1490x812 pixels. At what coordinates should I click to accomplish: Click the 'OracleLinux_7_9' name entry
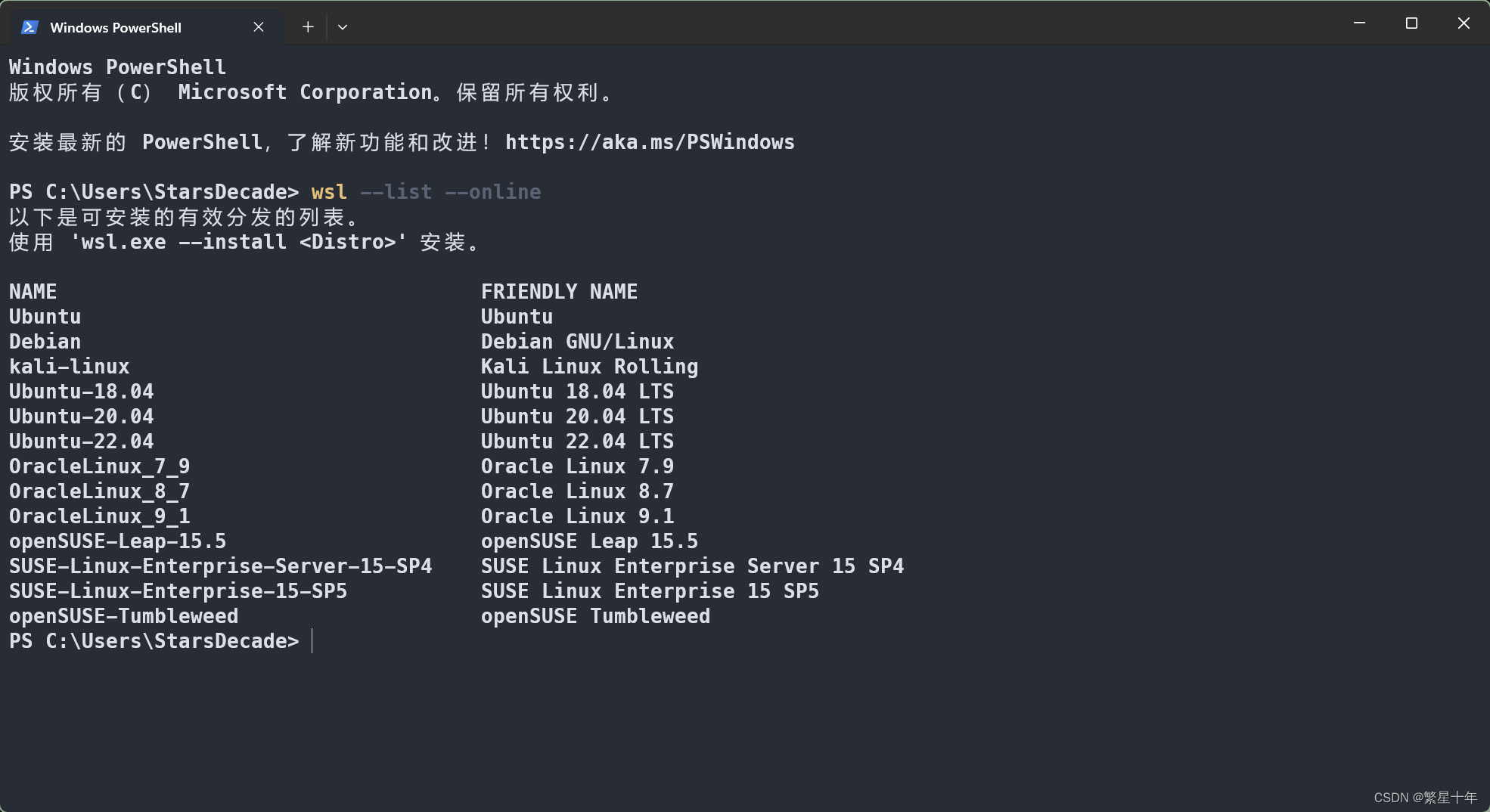pyautogui.click(x=100, y=466)
